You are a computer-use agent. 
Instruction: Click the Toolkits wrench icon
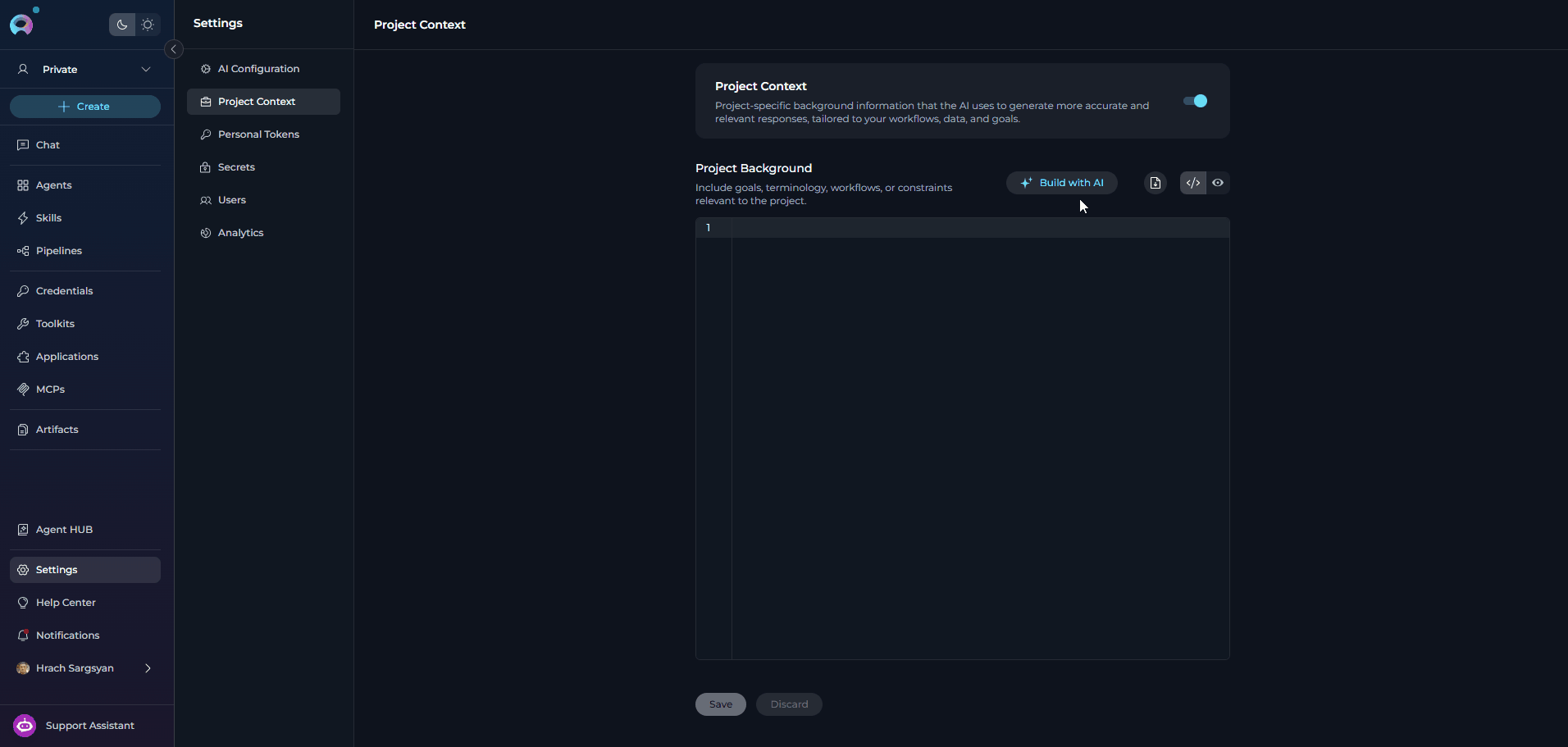[23, 324]
